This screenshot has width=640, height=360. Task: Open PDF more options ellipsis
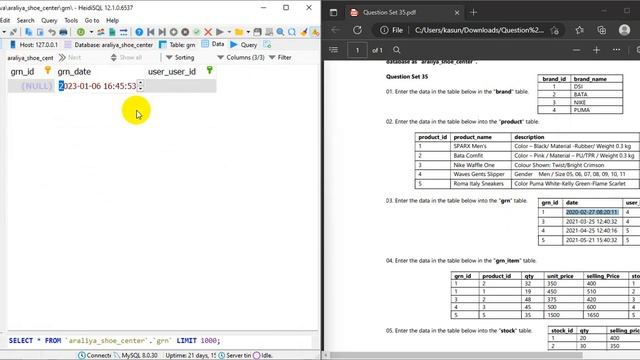[x=616, y=50]
